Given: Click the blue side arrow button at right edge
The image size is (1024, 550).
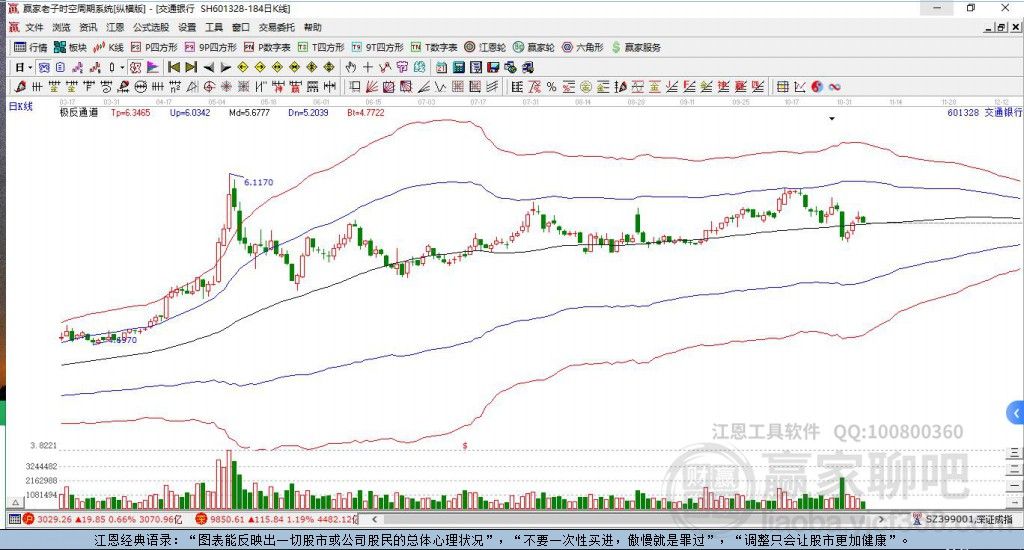Looking at the screenshot, I should (1015, 413).
